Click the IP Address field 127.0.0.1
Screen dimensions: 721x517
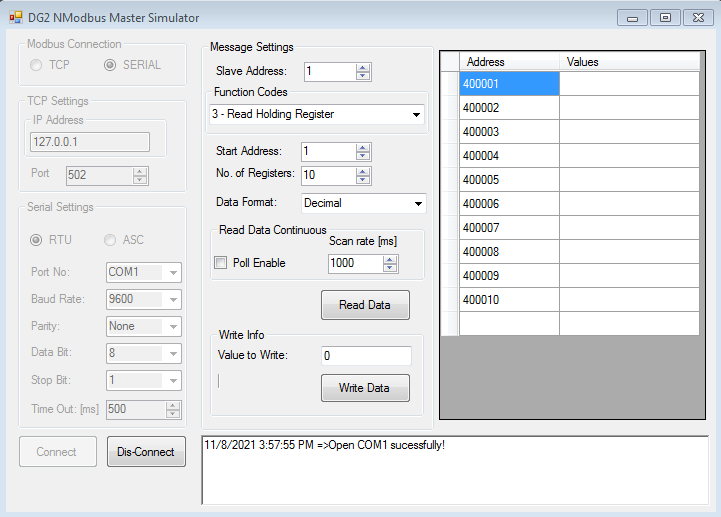[x=90, y=142]
